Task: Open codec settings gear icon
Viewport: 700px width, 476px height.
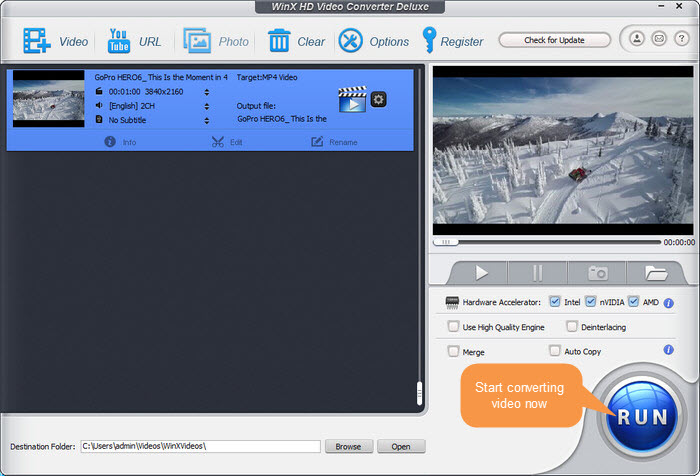Action: 379,99
